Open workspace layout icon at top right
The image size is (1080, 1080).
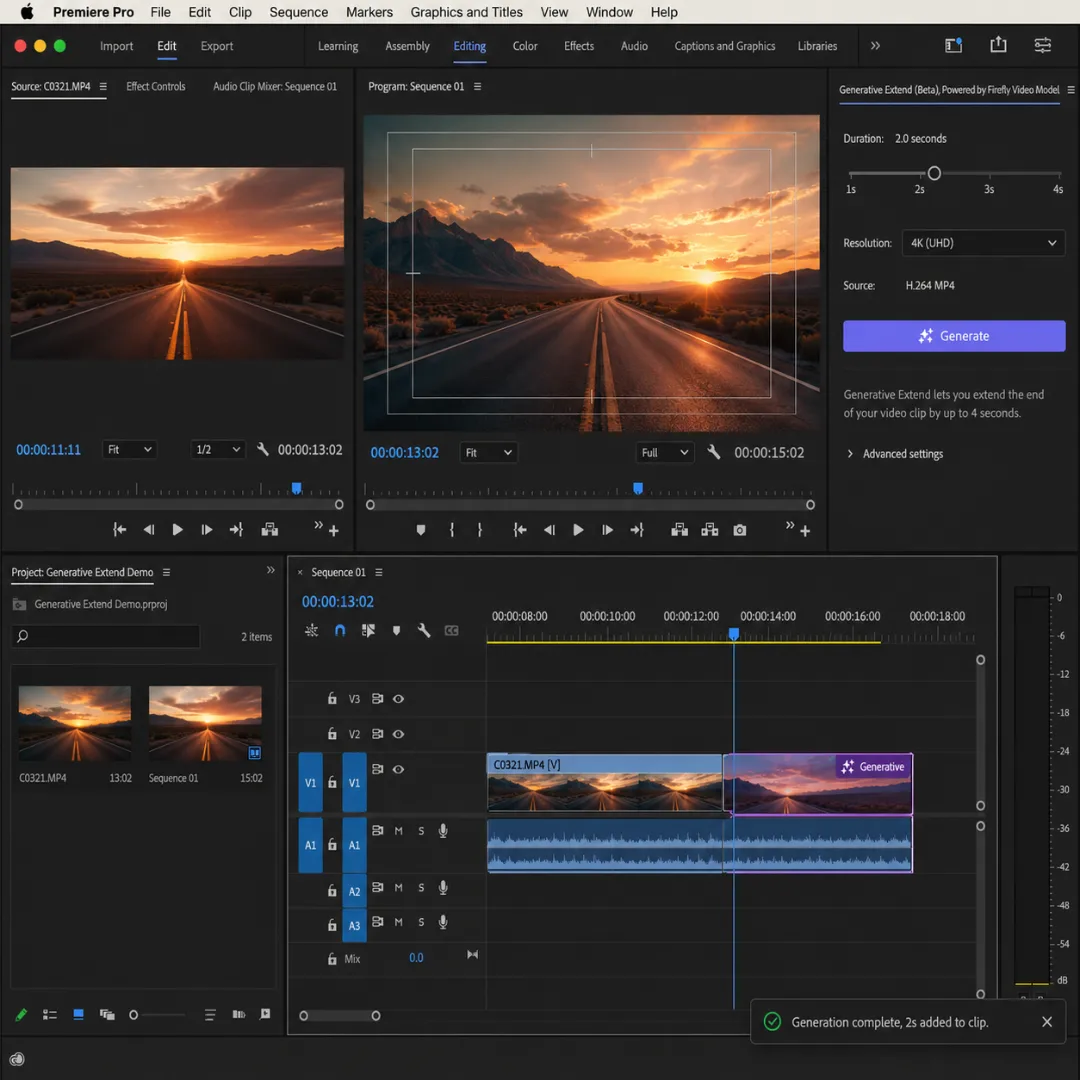click(x=953, y=45)
